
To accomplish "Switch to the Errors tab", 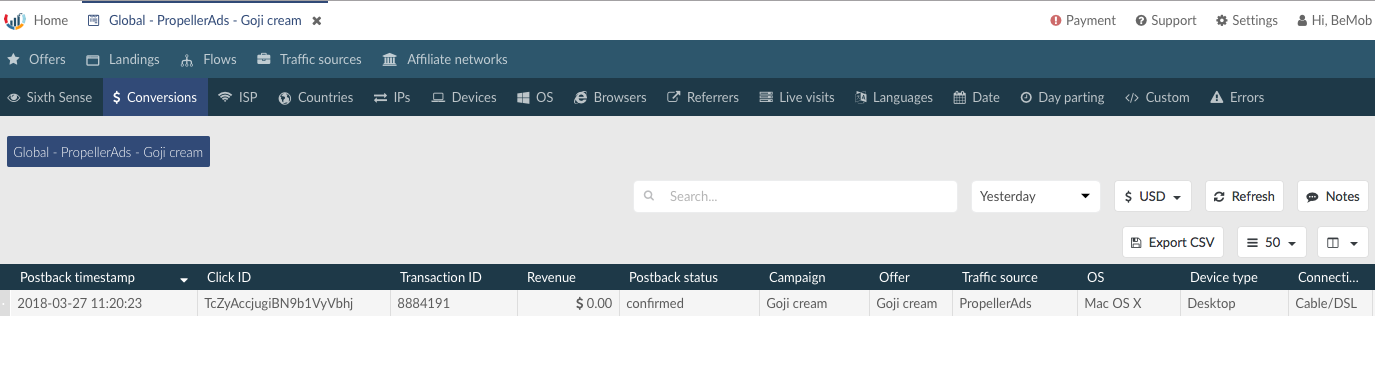I will pos(1237,97).
